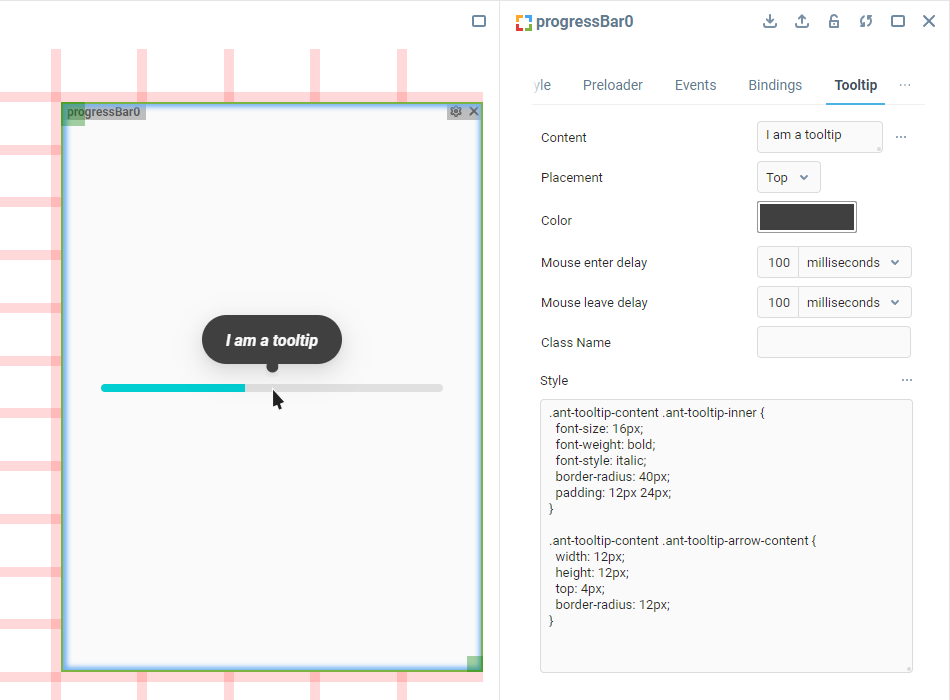Viewport: 950px width, 700px height.
Task: Open the progressBar0 widget gear settings
Action: 456,112
